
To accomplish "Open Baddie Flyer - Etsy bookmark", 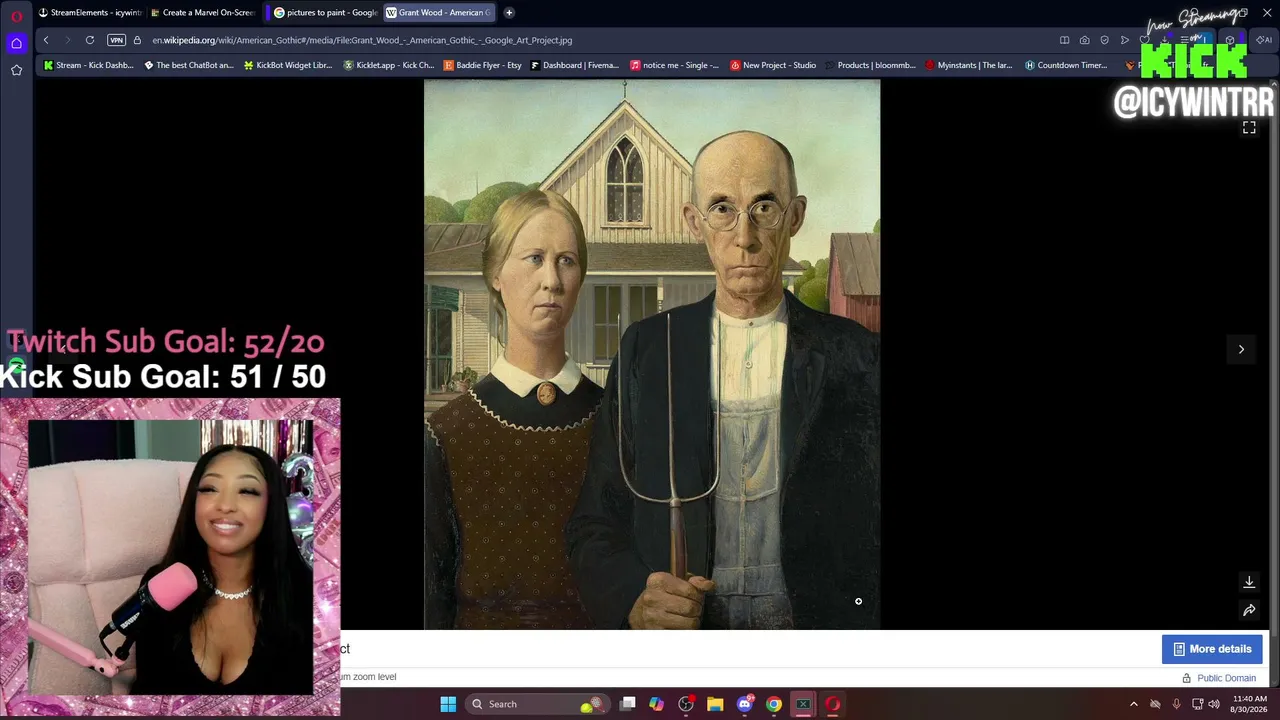I will point(483,65).
